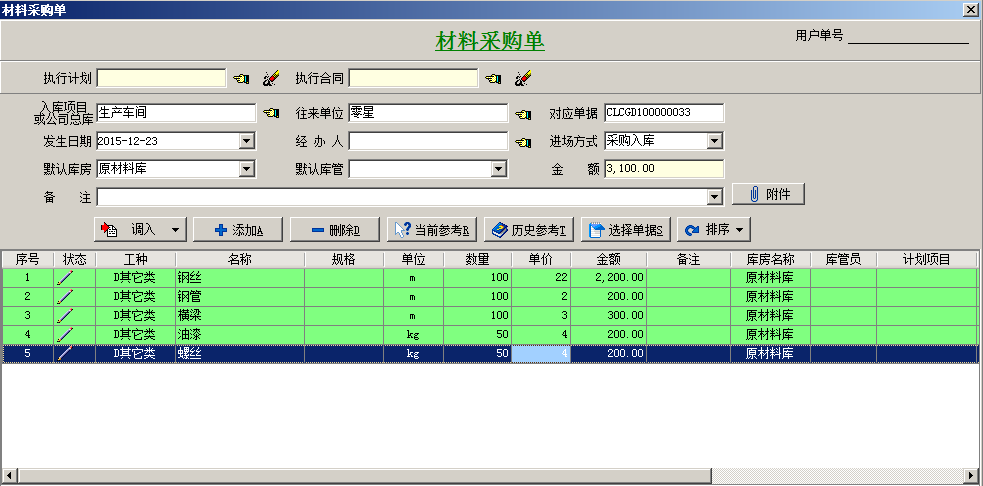Expand the 进场方式 combo box
The image size is (983, 486).
[x=714, y=141]
